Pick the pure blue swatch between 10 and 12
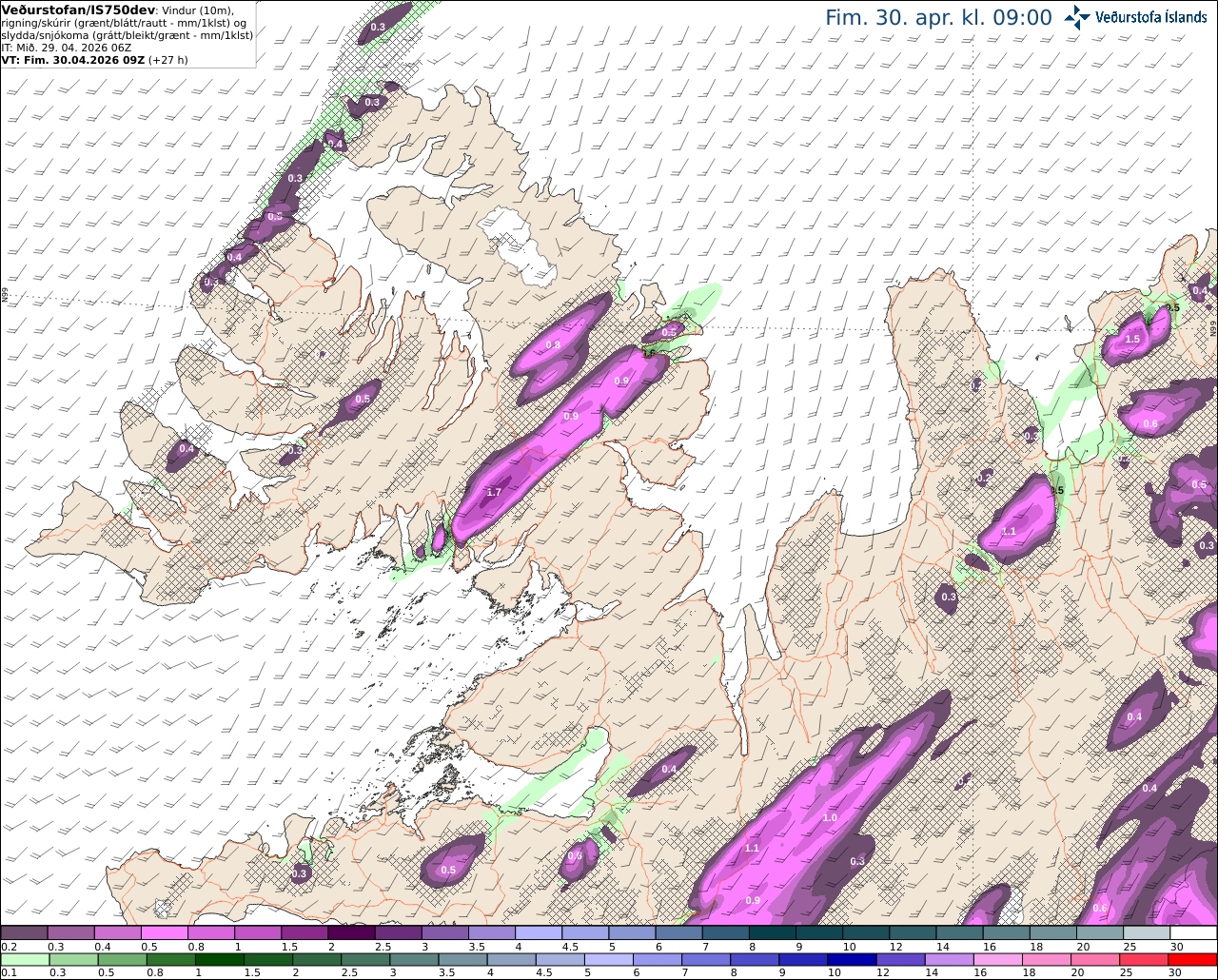 [x=850, y=960]
